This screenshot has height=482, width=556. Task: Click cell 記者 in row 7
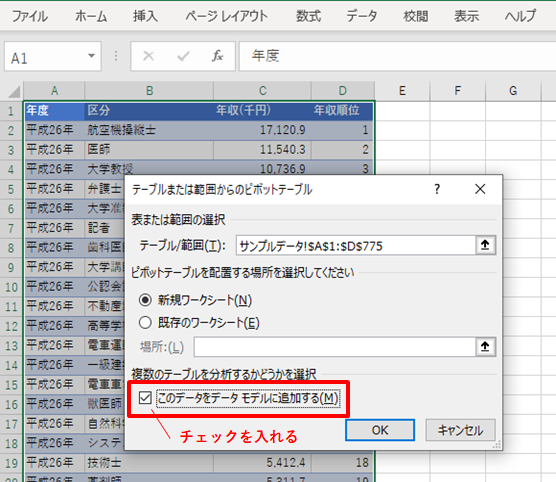tap(105, 228)
